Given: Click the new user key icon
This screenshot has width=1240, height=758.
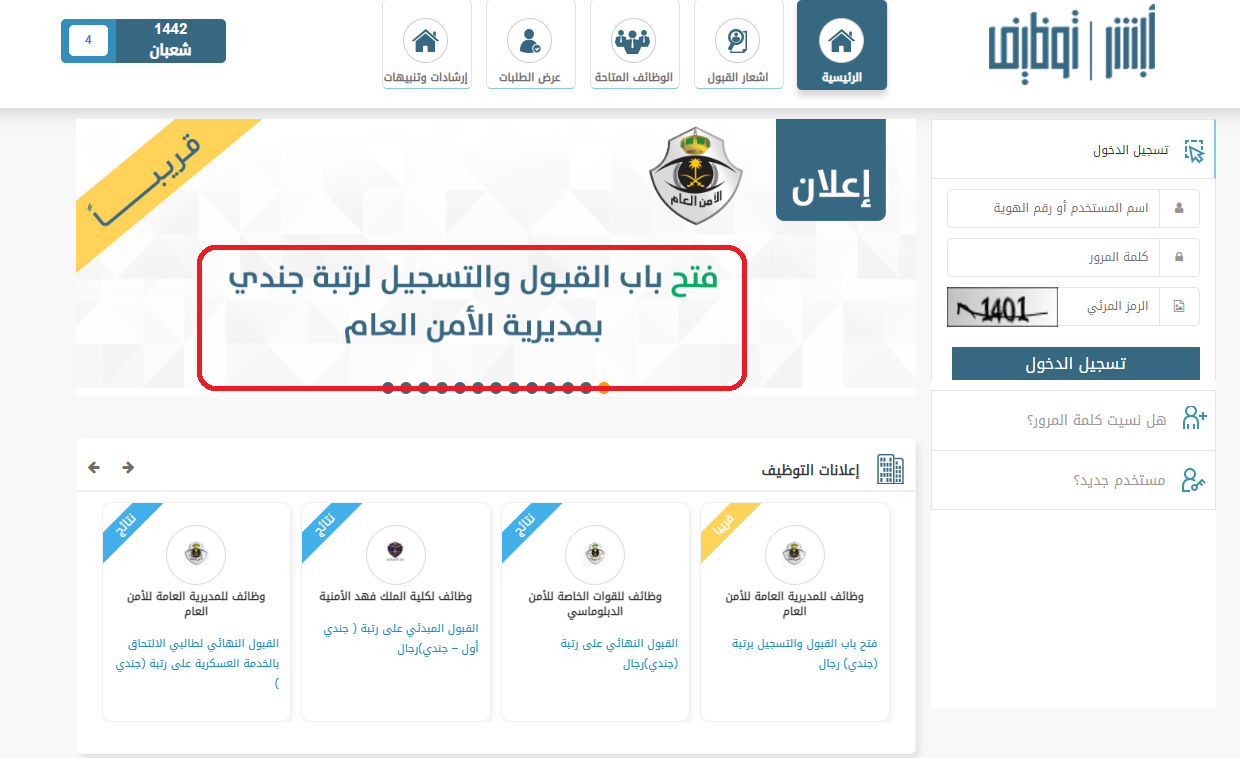Looking at the screenshot, I should 1194,480.
